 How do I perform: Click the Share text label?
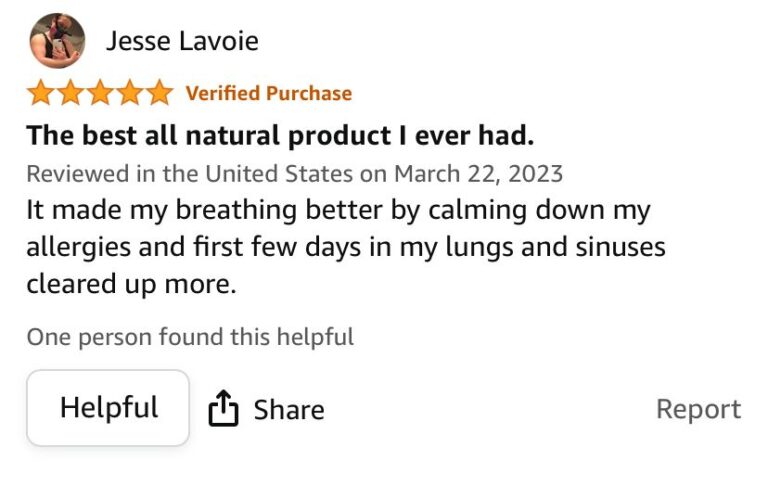pyautogui.click(x=288, y=410)
